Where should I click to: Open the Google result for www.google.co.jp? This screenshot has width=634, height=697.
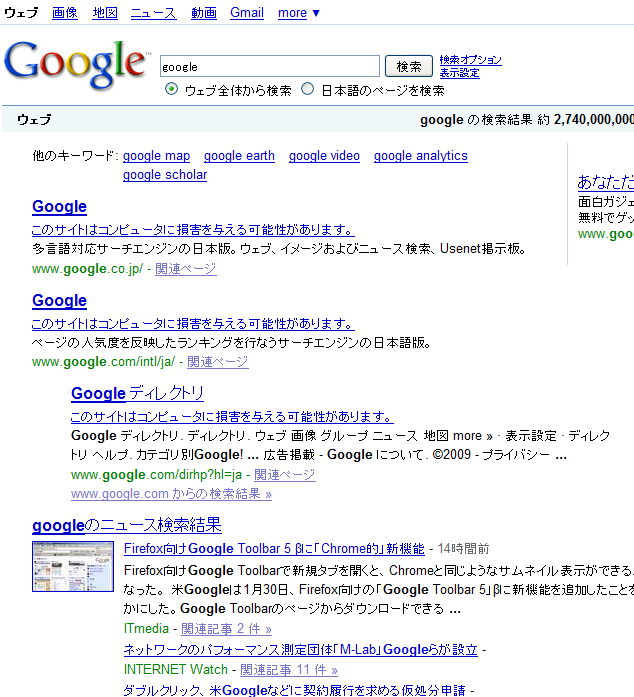point(59,207)
